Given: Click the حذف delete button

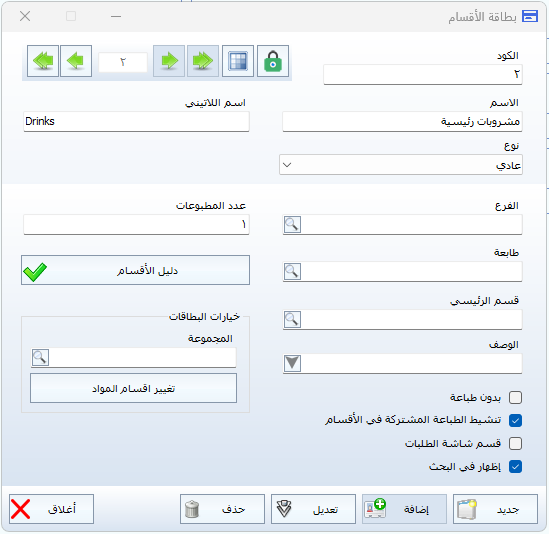Looking at the screenshot, I should pos(222,509).
